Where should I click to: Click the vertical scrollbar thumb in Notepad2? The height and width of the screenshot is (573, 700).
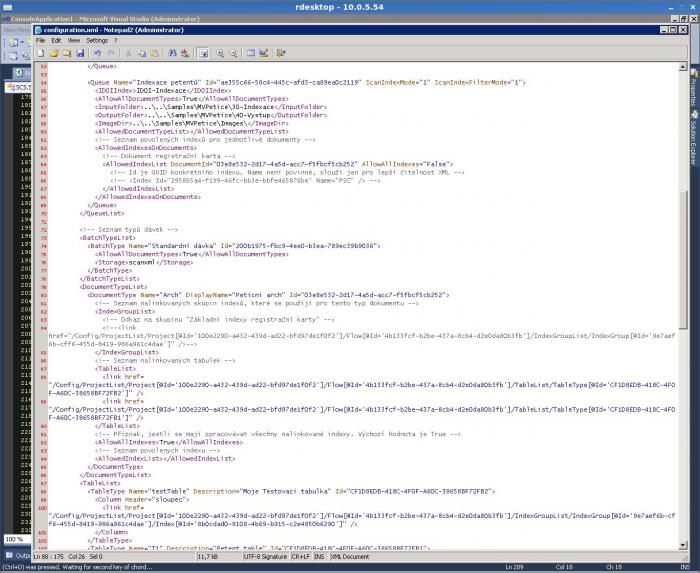pos(683,260)
